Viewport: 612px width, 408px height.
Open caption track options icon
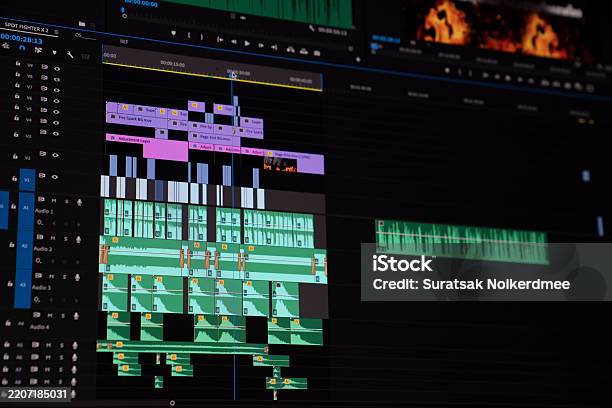pyautogui.click(x=85, y=57)
